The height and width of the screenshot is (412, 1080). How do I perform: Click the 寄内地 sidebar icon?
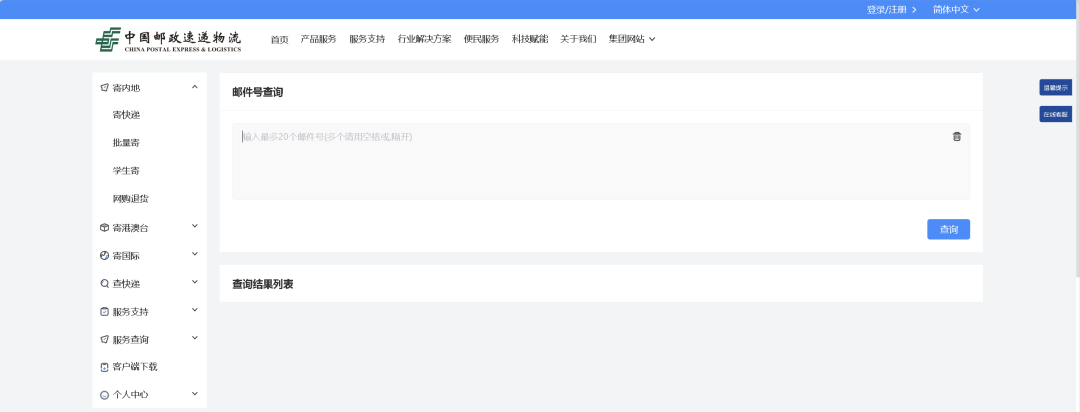[105, 87]
